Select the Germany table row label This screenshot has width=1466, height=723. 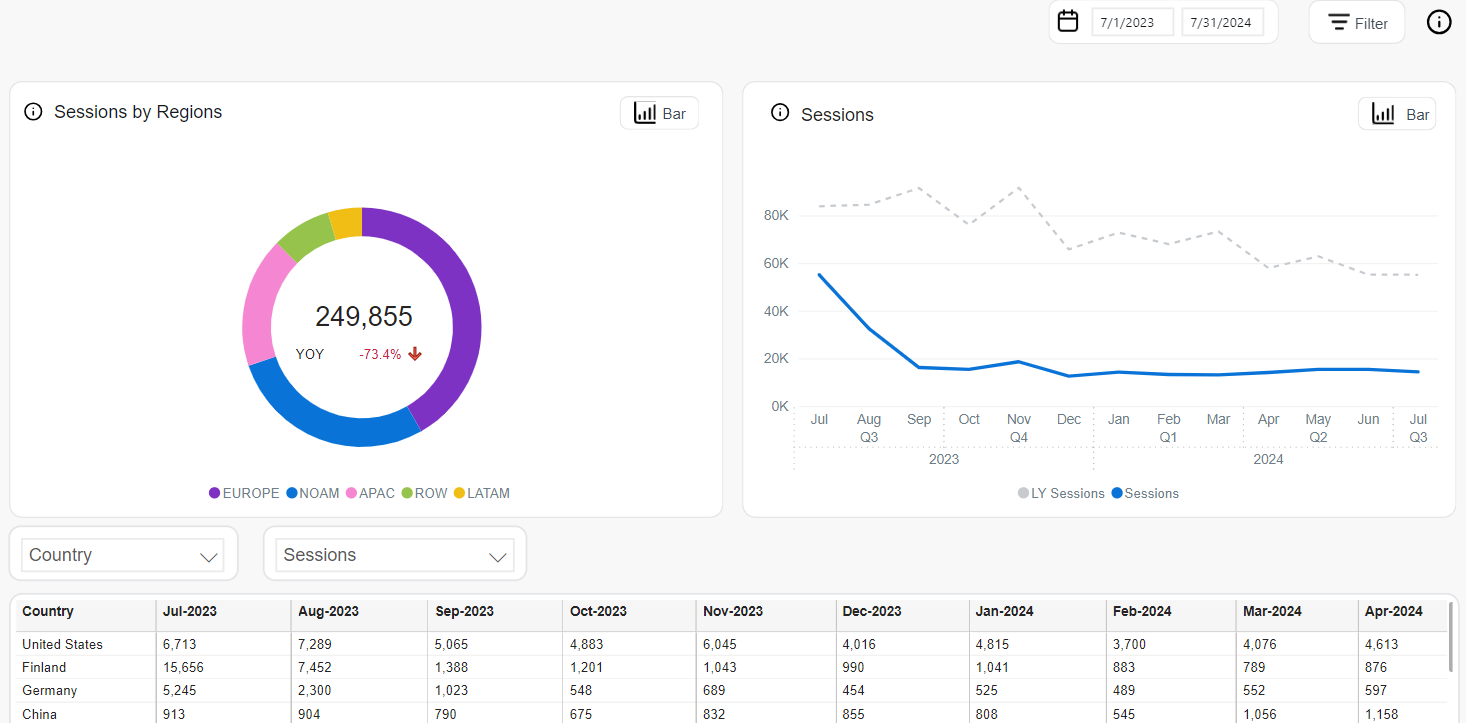point(49,690)
